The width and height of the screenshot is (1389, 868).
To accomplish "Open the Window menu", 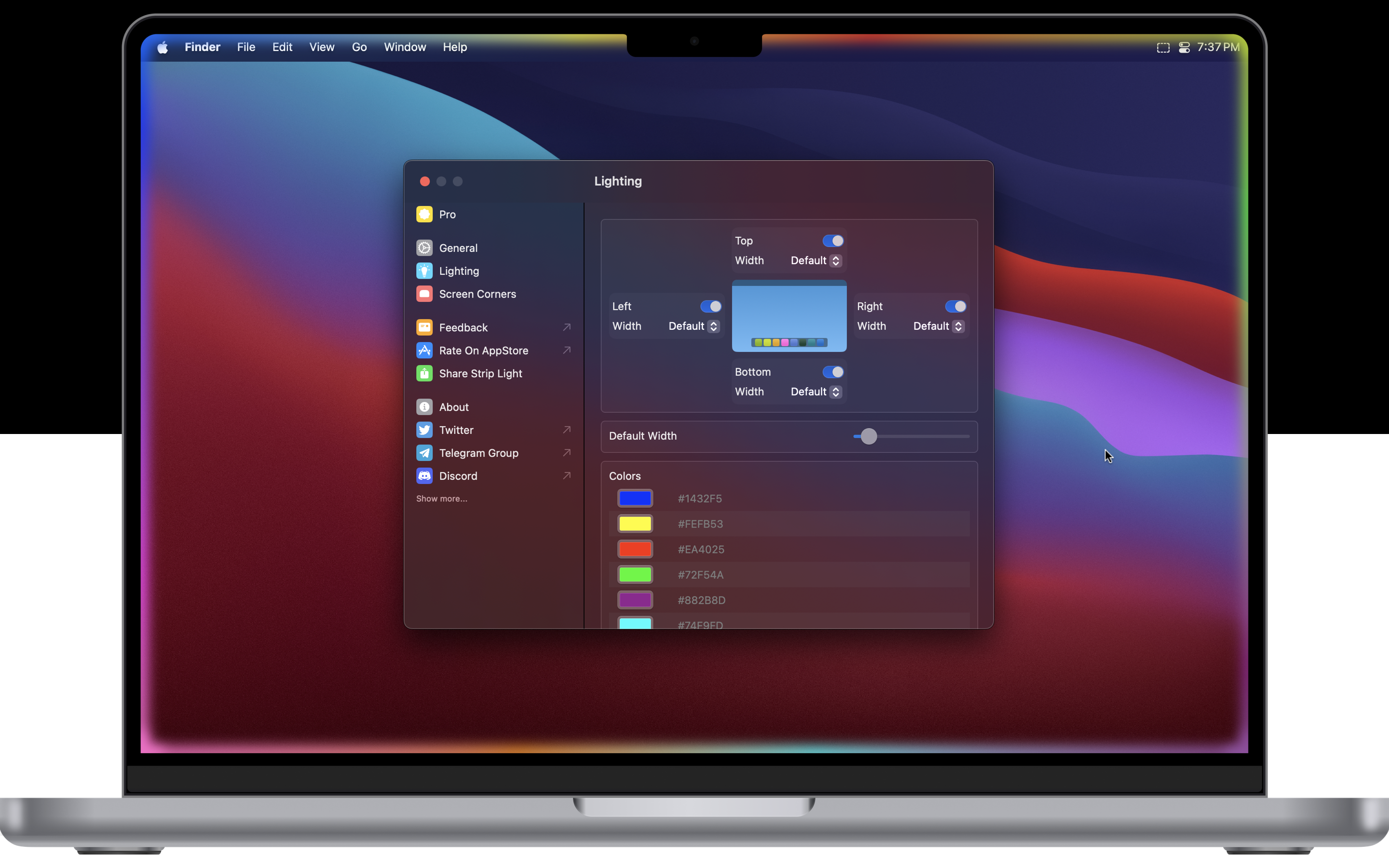I will click(x=405, y=47).
